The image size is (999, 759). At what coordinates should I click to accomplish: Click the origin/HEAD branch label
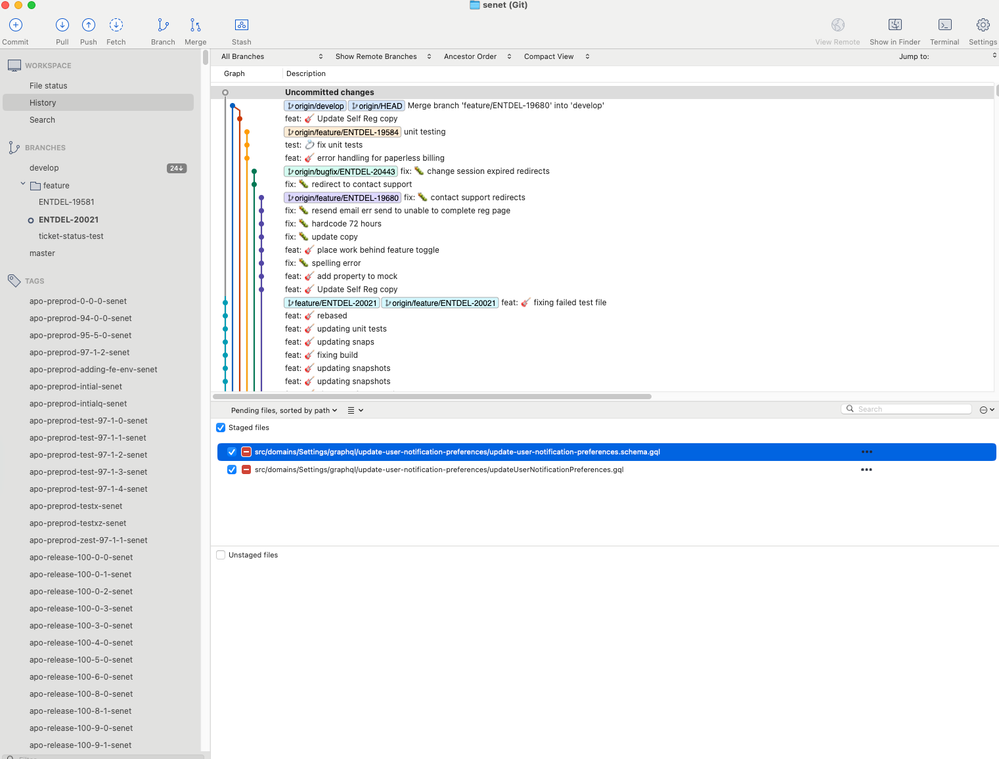click(x=377, y=106)
